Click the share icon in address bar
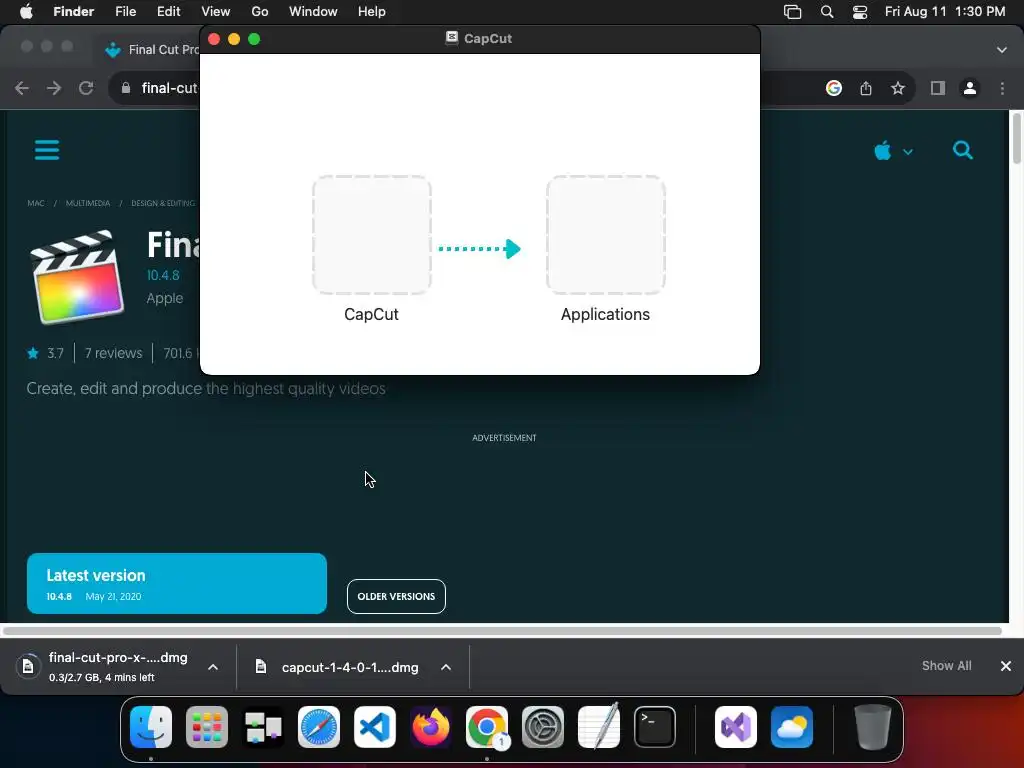The height and width of the screenshot is (768, 1024). [866, 88]
